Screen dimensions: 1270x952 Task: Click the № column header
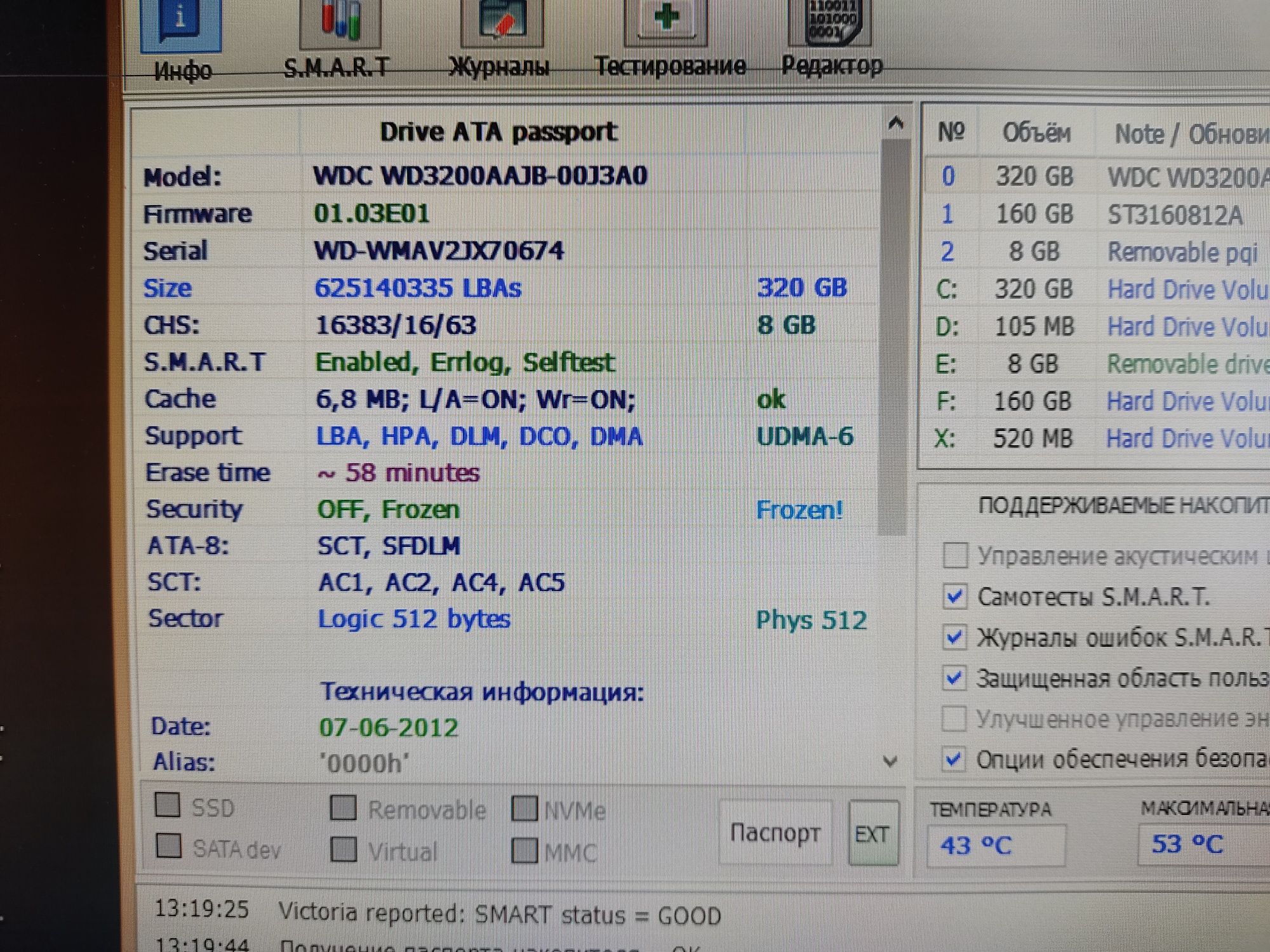951,132
